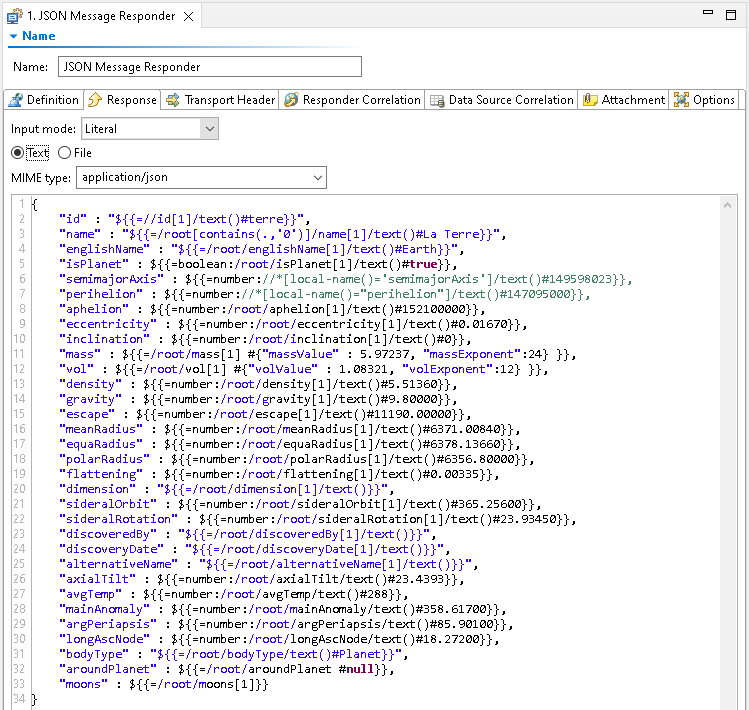This screenshot has height=710, width=749.
Task: Click the "sideralRotation" line
Action: [318, 519]
